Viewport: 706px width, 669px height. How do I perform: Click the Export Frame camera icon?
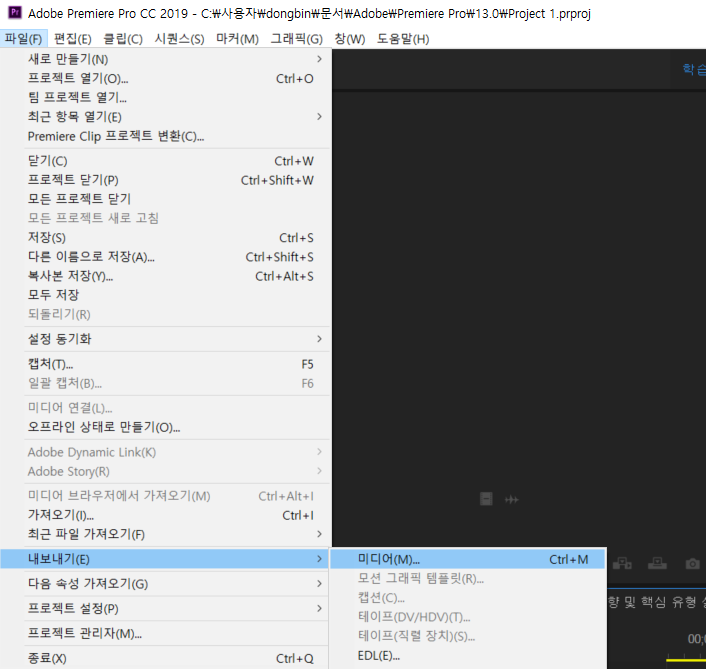coord(692,563)
